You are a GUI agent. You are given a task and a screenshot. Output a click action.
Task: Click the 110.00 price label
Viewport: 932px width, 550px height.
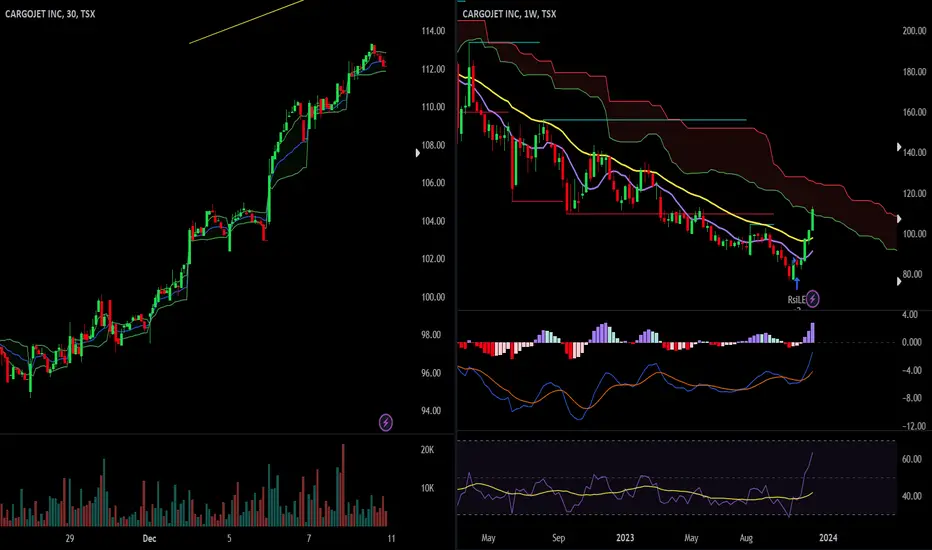[433, 107]
